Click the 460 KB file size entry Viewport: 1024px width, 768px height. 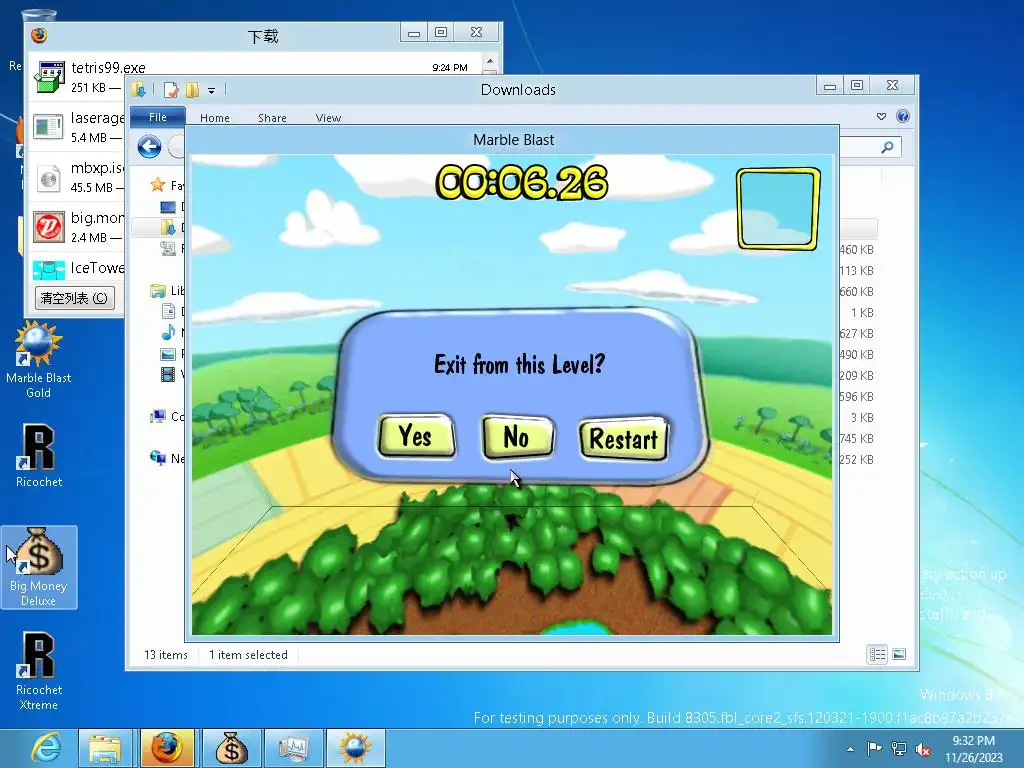coord(857,249)
